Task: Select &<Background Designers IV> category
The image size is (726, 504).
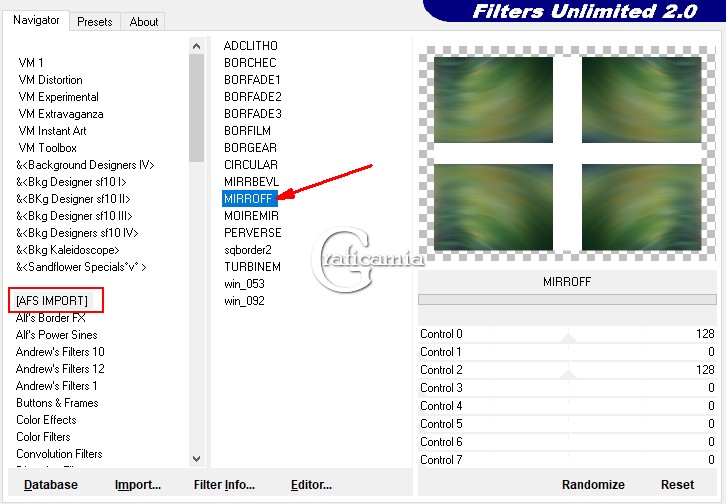Action: click(85, 165)
